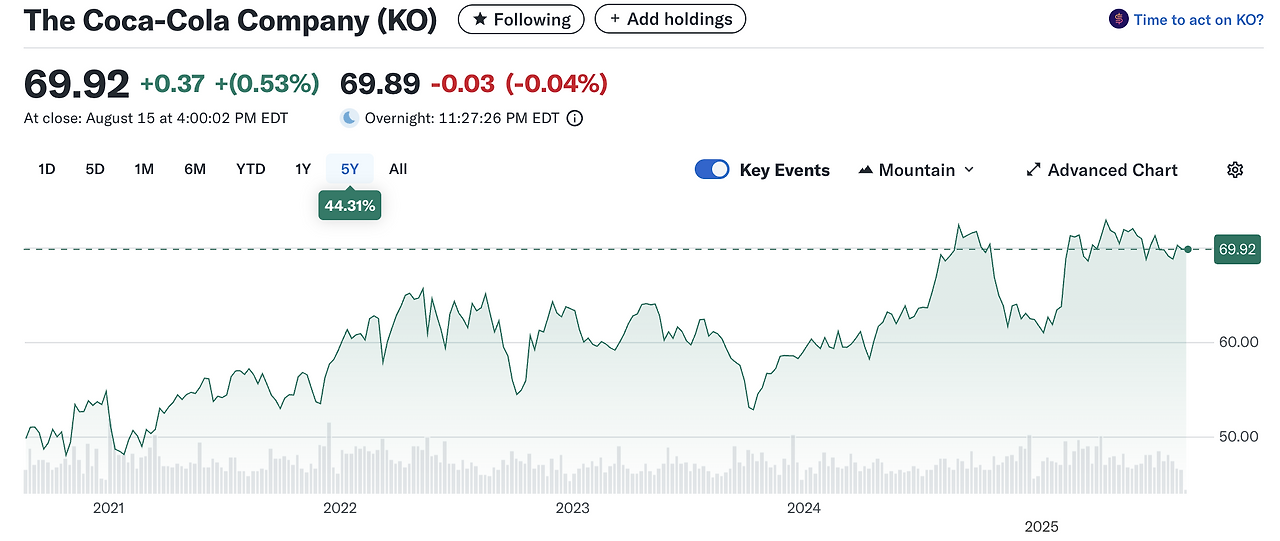Show the All time range
The height and width of the screenshot is (541, 1280).
(398, 169)
